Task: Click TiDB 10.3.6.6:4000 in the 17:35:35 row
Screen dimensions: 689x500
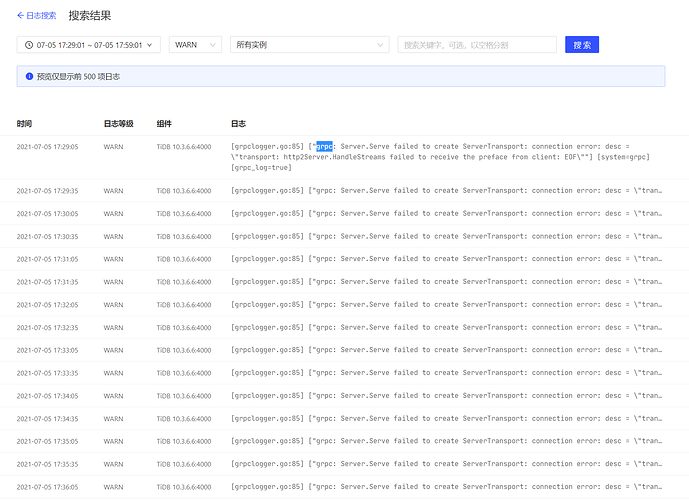Action: click(184, 464)
